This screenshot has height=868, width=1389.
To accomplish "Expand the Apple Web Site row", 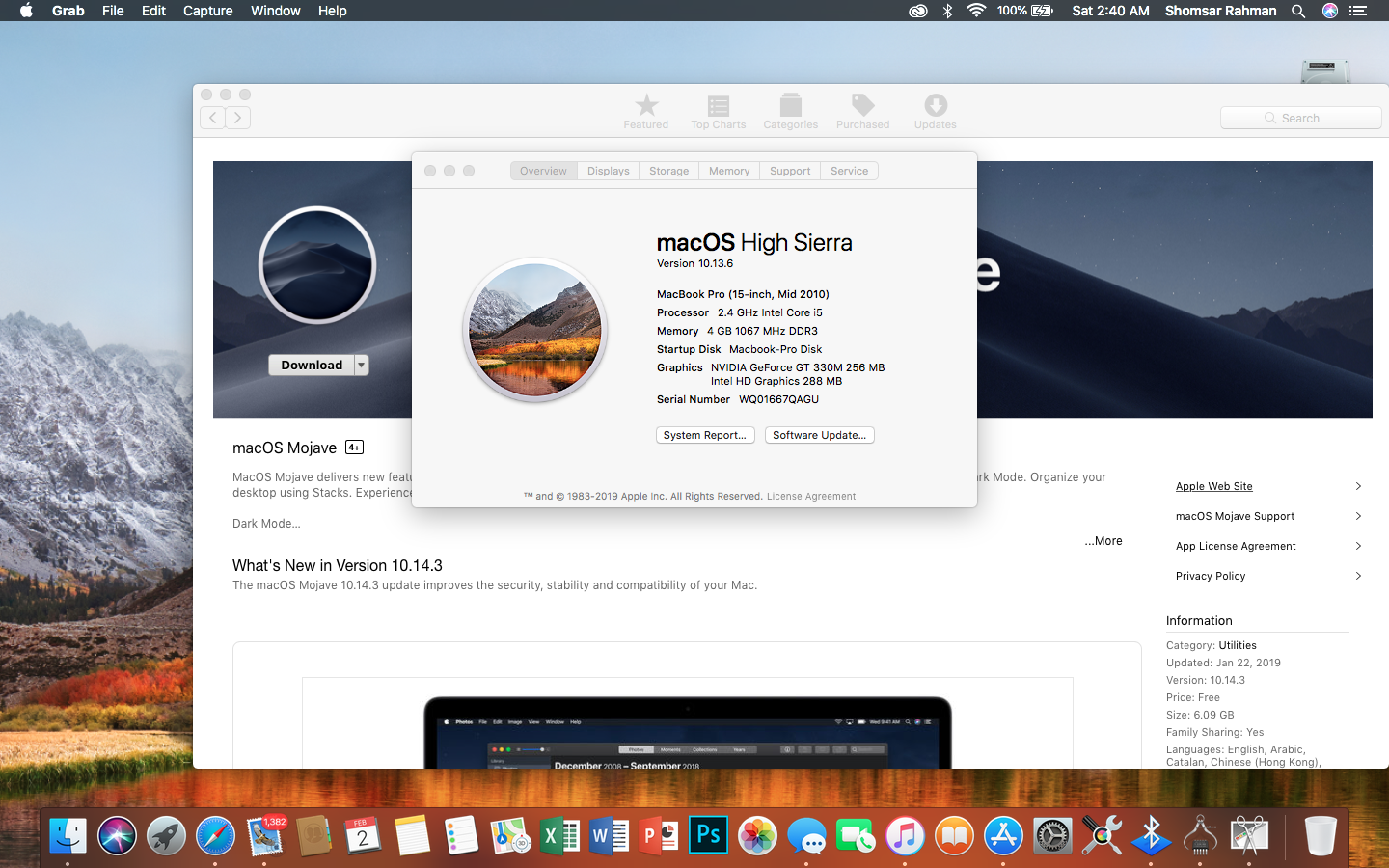I will [x=1358, y=486].
